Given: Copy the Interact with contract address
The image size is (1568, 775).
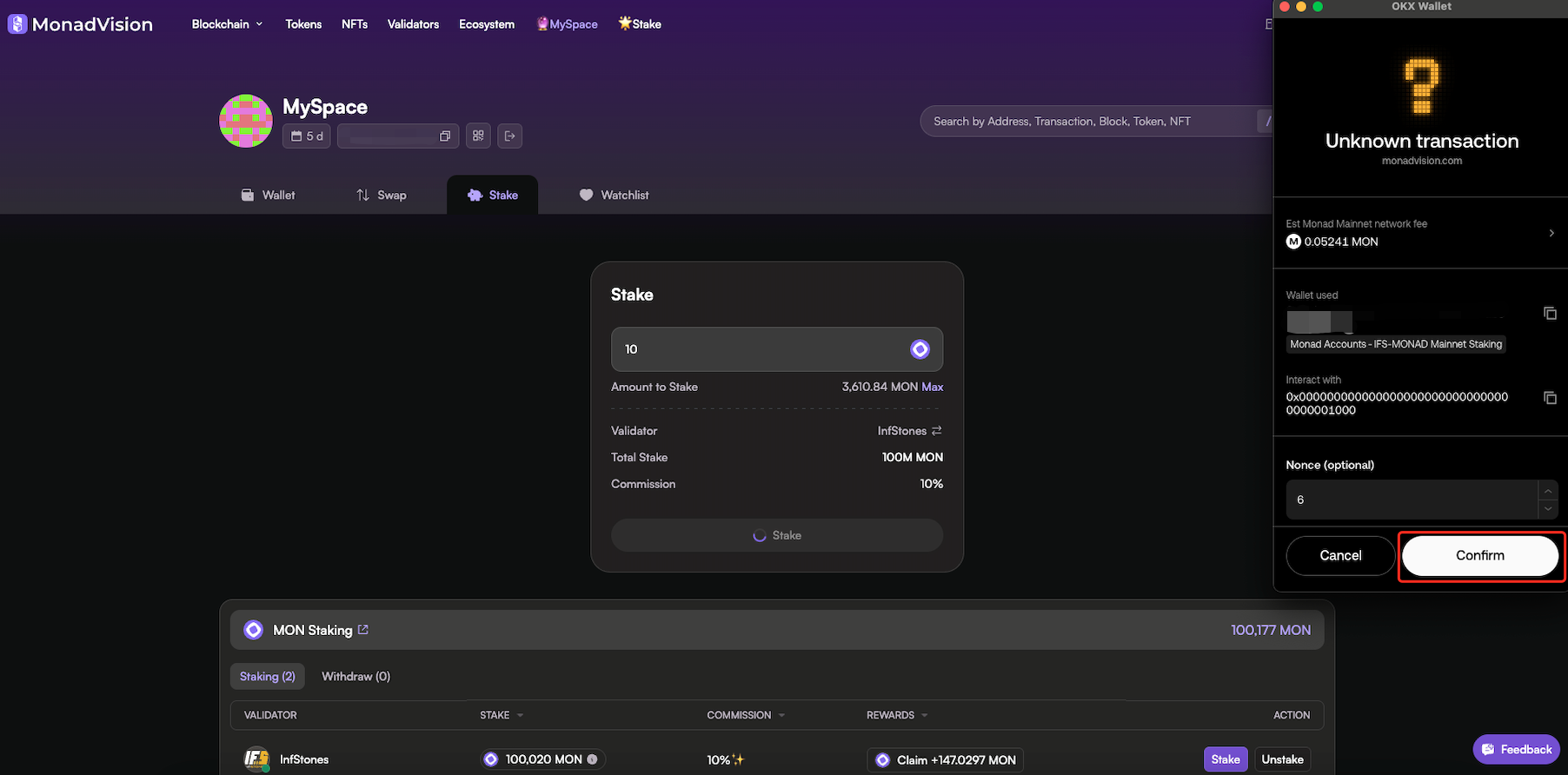Looking at the screenshot, I should point(1550,398).
